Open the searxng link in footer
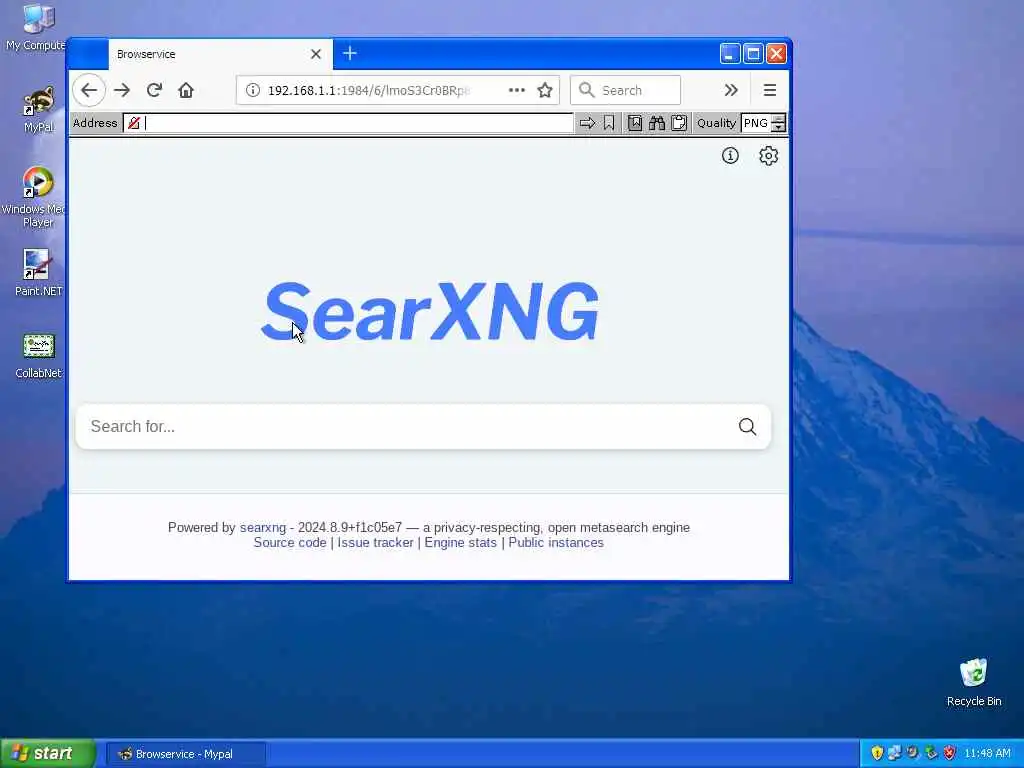Viewport: 1024px width, 768px height. pyautogui.click(x=263, y=528)
